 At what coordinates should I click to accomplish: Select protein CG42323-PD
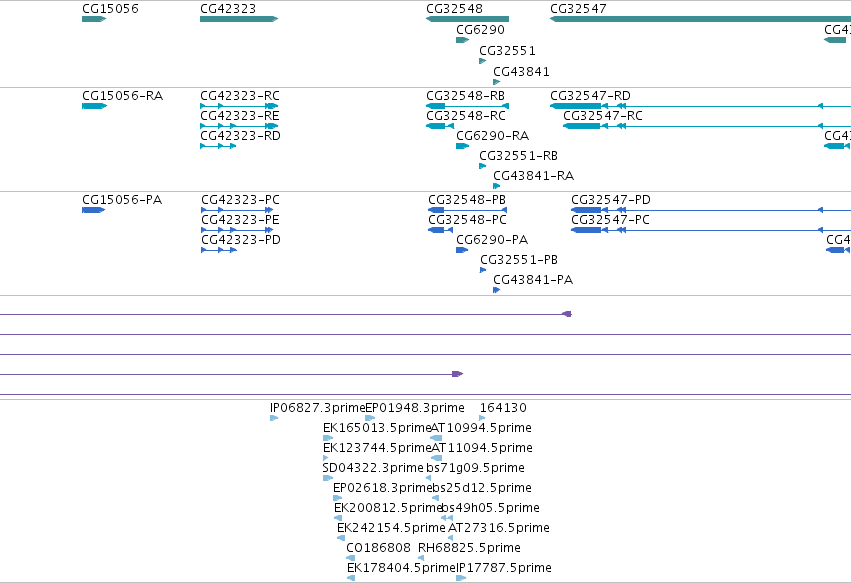click(241, 240)
